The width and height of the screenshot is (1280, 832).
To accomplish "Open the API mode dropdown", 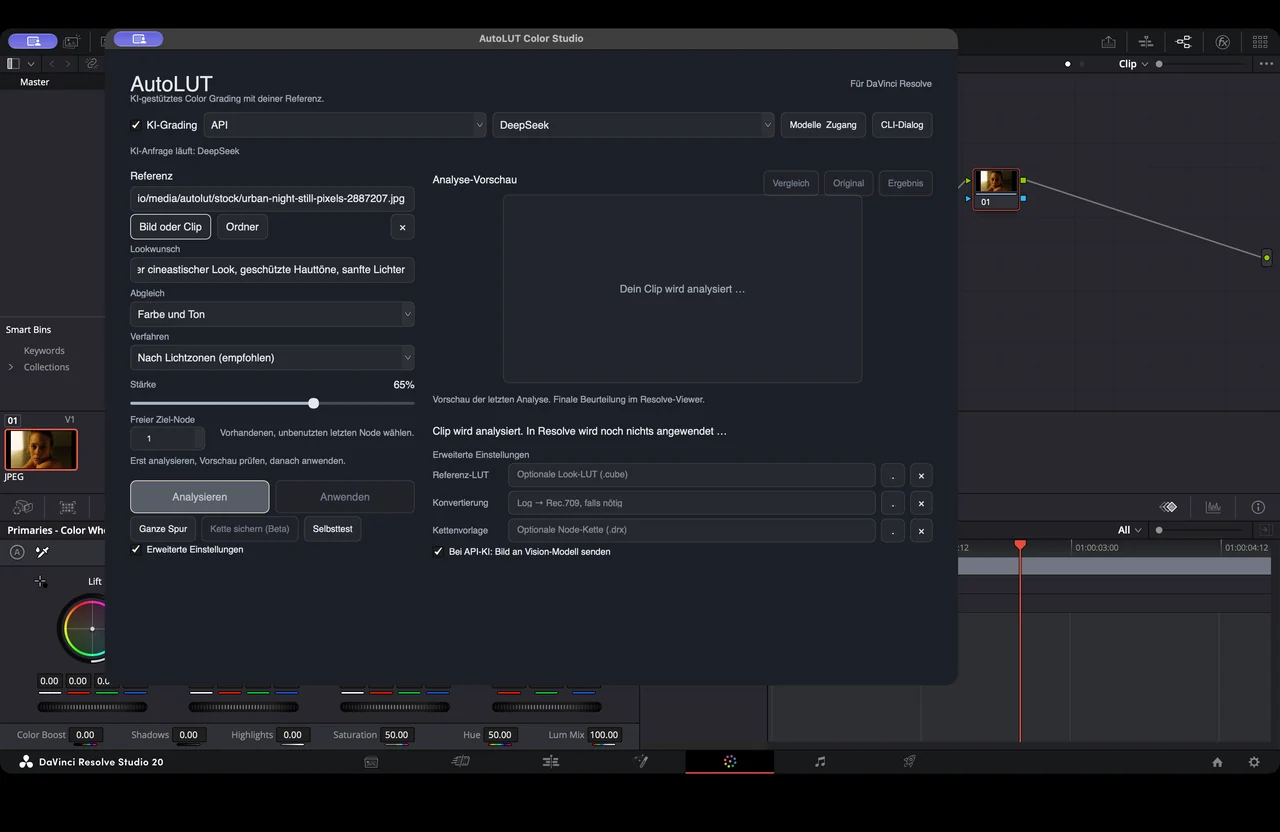I will (x=345, y=125).
